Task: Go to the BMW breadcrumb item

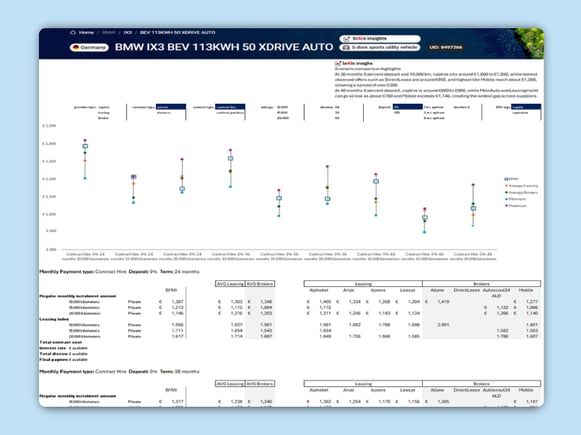Action: (x=109, y=33)
